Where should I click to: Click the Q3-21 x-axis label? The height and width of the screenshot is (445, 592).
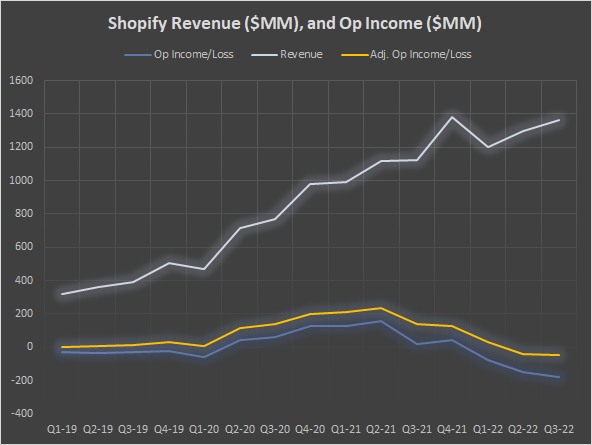pos(416,430)
